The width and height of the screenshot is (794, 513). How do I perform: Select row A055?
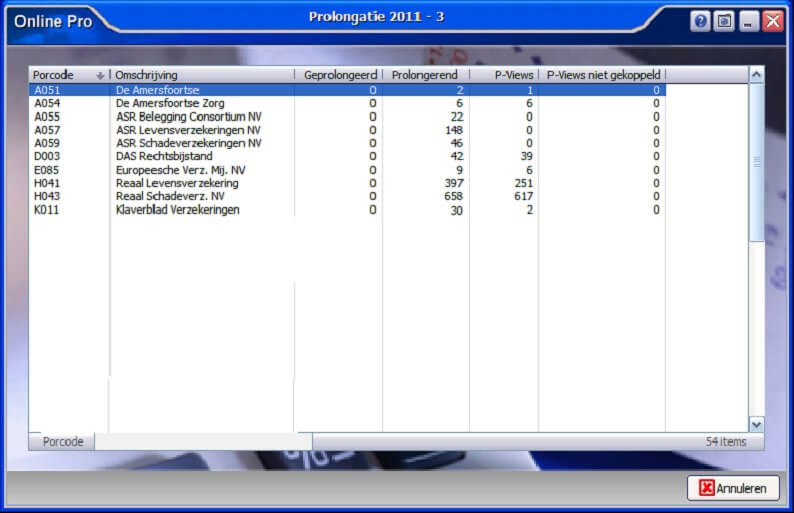click(347, 117)
